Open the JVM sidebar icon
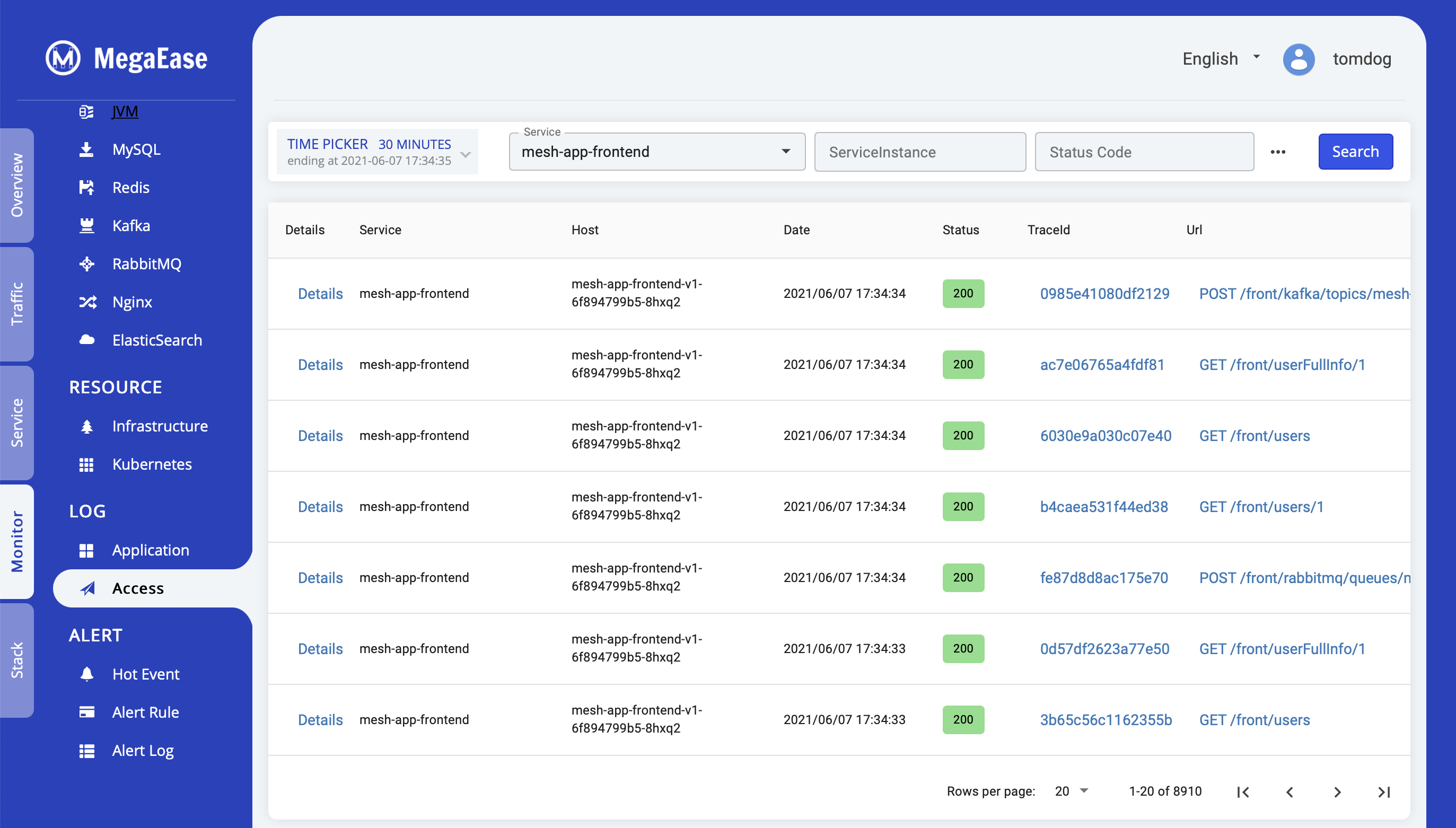Viewport: 1456px width, 828px height. 86,111
